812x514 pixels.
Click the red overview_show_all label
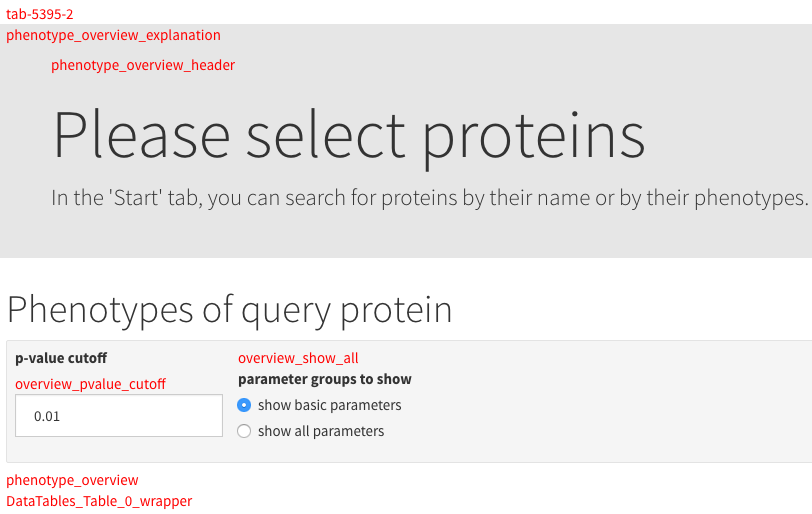click(x=298, y=358)
